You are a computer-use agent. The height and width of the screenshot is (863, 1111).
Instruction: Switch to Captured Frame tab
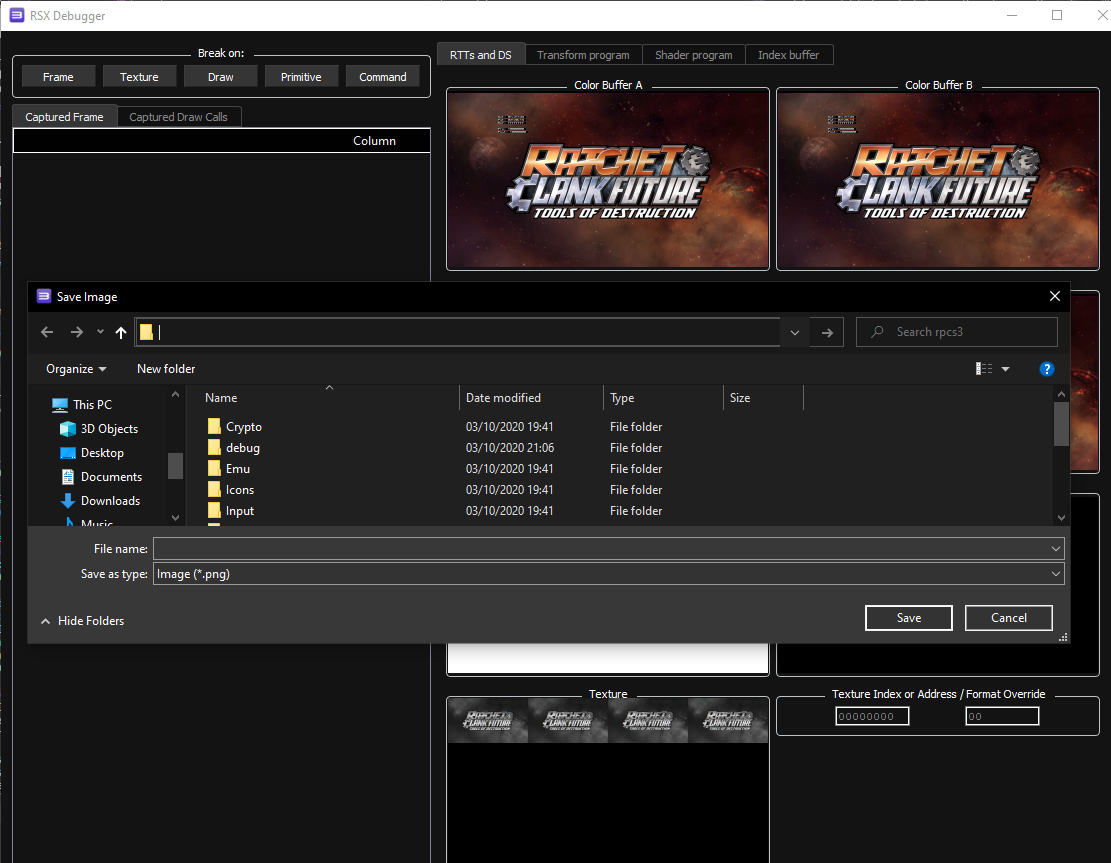[x=64, y=117]
